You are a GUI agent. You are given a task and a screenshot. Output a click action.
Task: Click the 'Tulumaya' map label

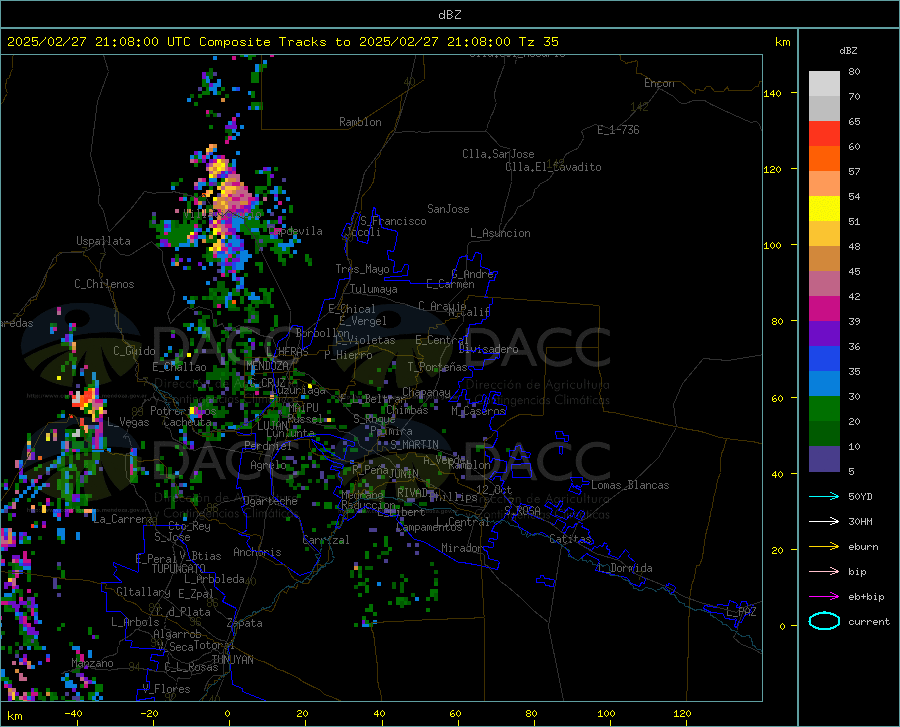(x=374, y=289)
